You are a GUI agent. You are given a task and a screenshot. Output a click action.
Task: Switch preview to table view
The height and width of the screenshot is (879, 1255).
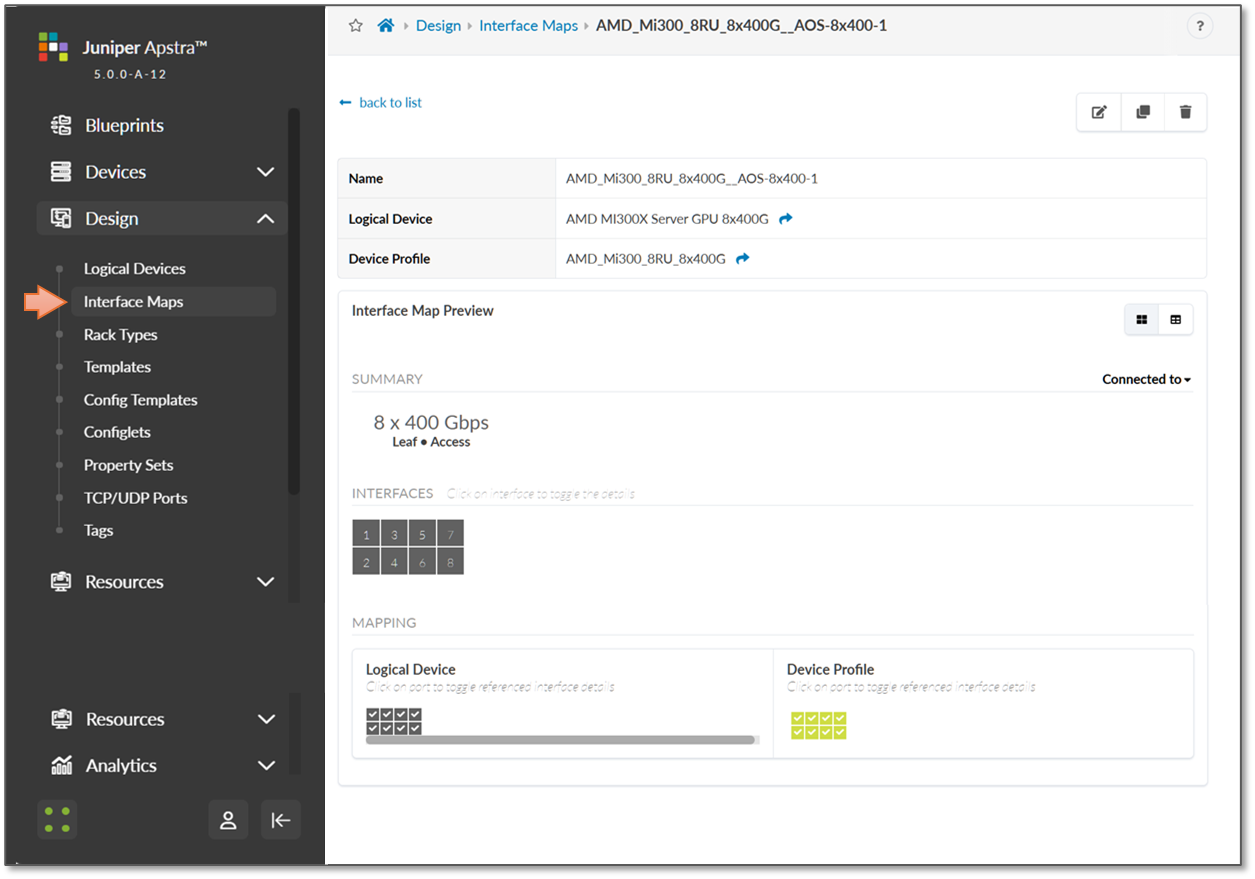(1175, 319)
